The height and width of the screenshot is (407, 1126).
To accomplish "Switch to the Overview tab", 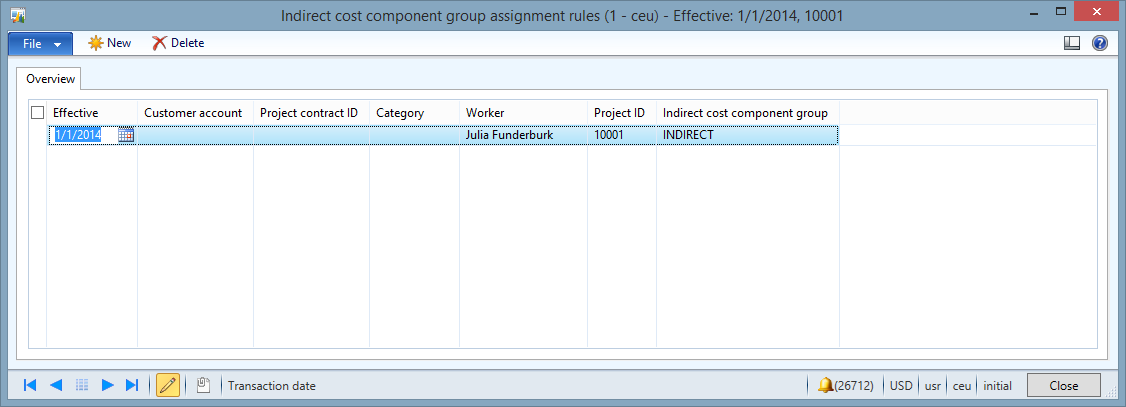I will tap(50, 78).
